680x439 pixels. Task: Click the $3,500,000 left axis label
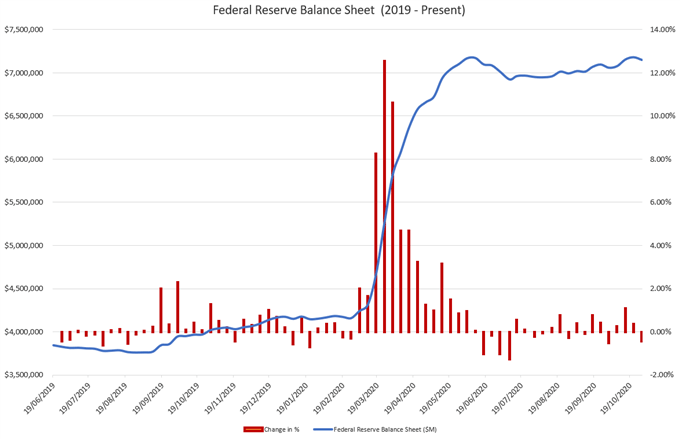(x=23, y=375)
